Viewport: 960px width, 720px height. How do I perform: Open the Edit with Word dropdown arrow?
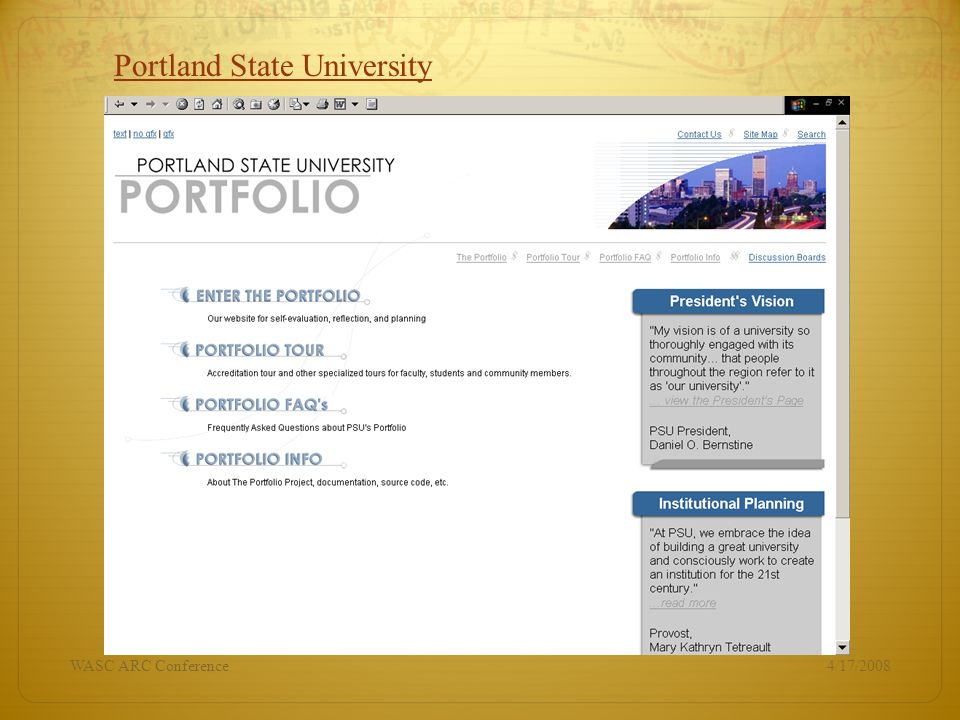point(354,104)
